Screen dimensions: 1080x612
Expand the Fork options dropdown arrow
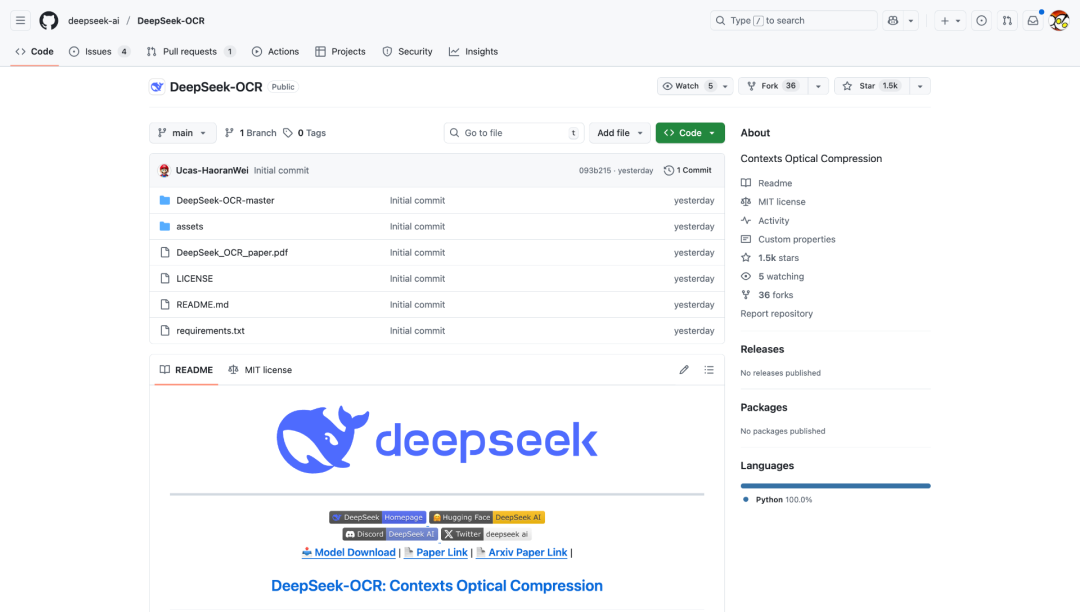(x=818, y=86)
